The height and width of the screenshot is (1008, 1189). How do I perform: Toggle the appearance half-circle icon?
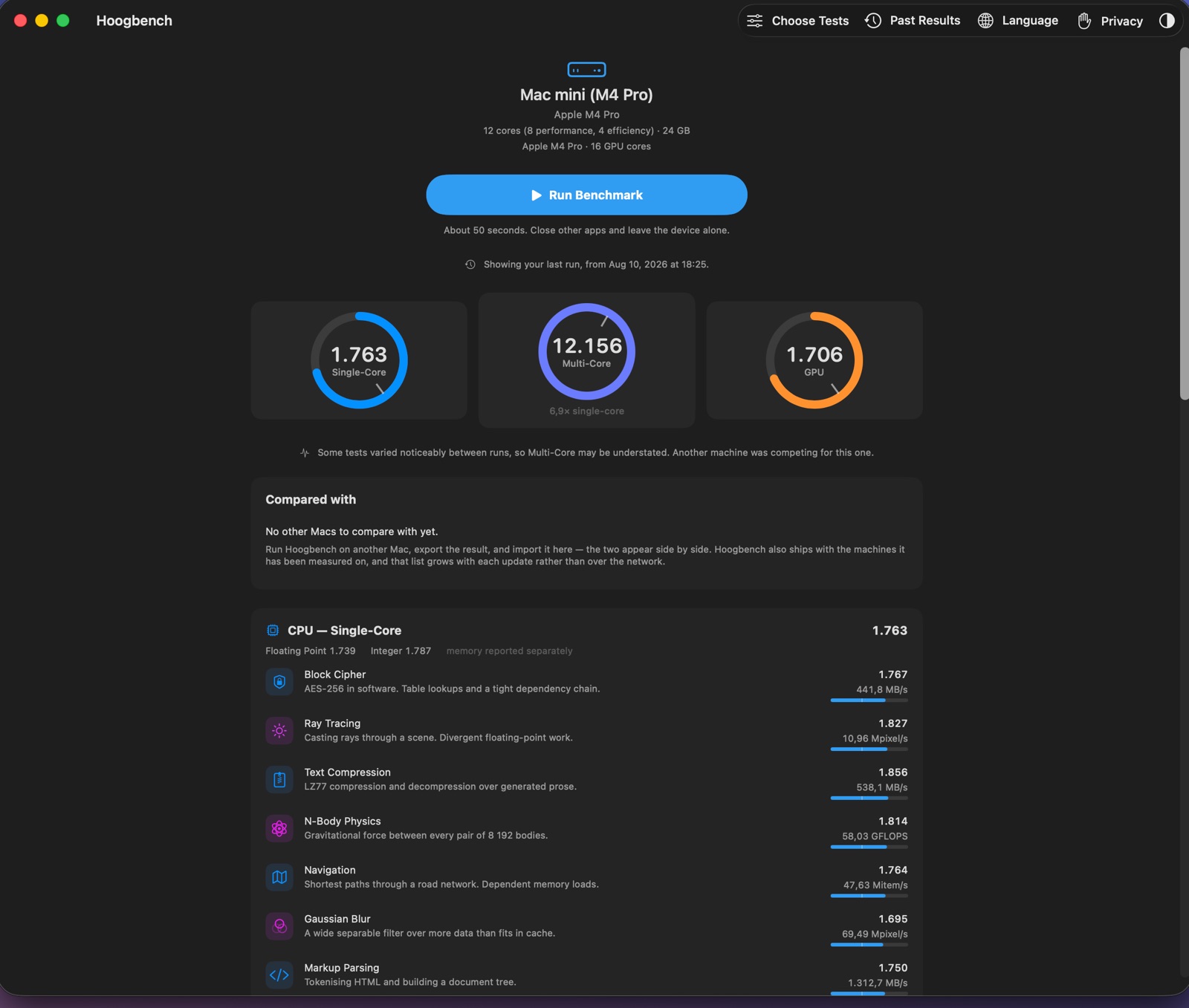click(x=1167, y=21)
